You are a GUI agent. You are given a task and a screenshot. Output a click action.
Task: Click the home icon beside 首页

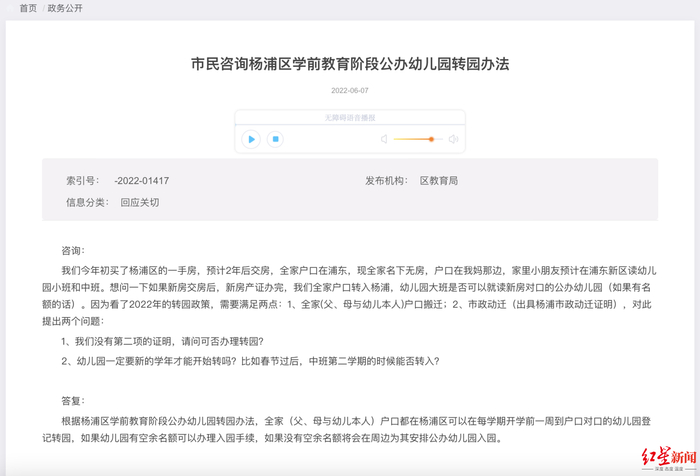click(11, 8)
